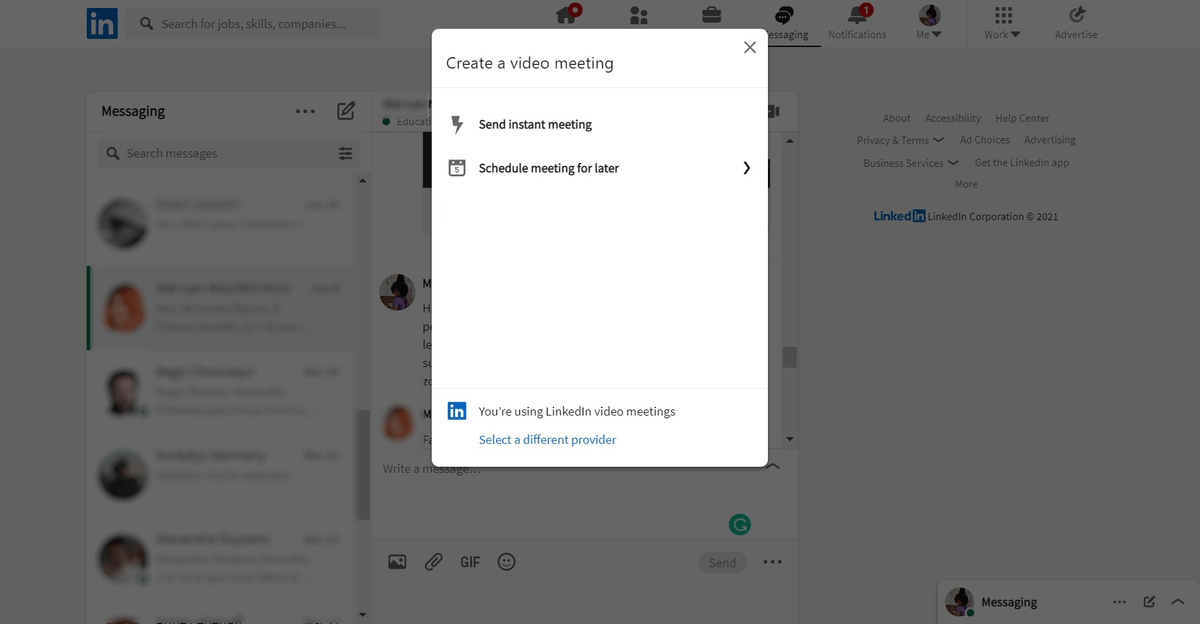
Task: Click the Grammarly green icon in the message box
Action: pos(740,524)
